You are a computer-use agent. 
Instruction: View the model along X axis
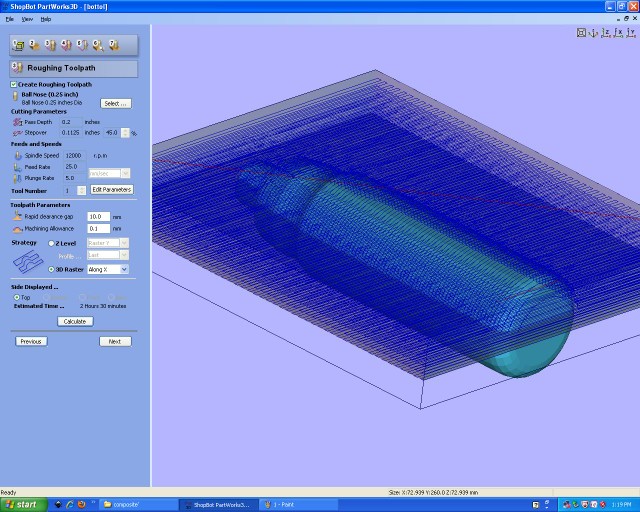tap(618, 33)
